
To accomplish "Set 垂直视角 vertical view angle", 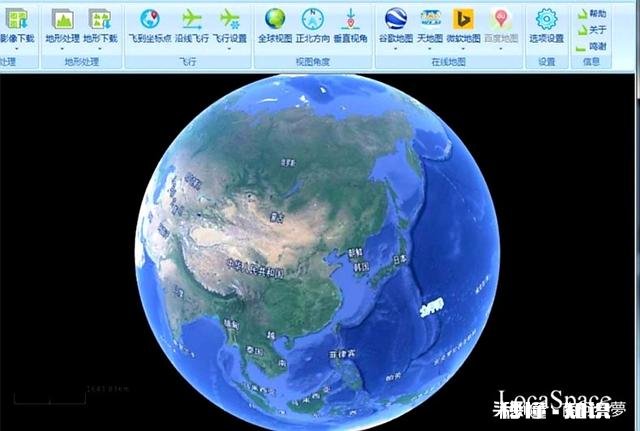I will point(351,25).
